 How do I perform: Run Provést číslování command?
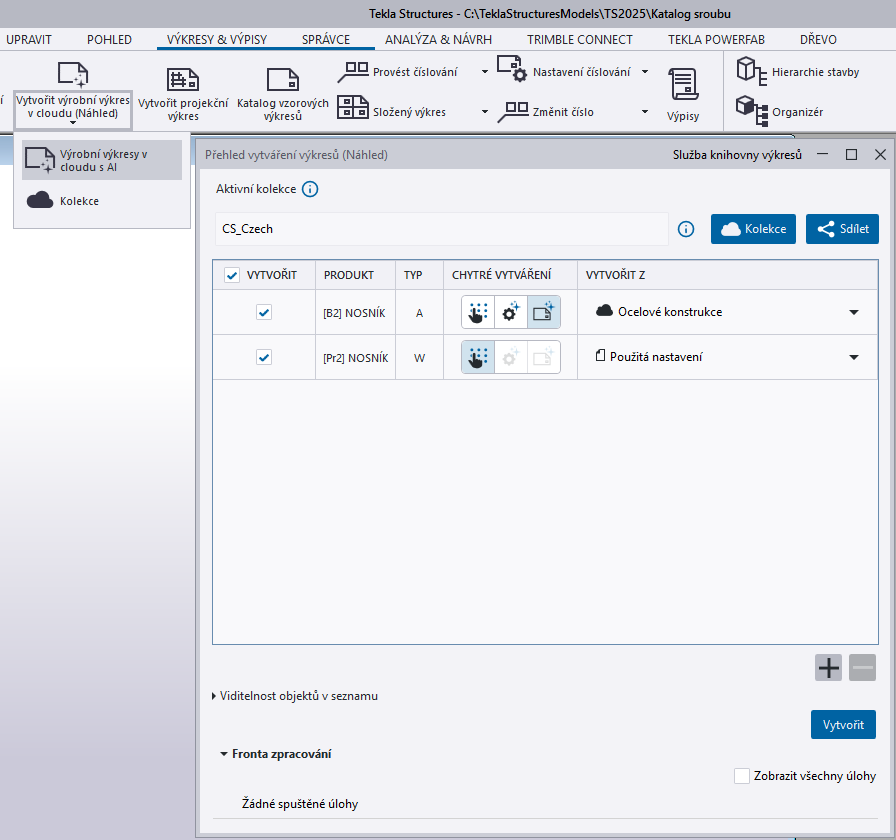[398, 72]
